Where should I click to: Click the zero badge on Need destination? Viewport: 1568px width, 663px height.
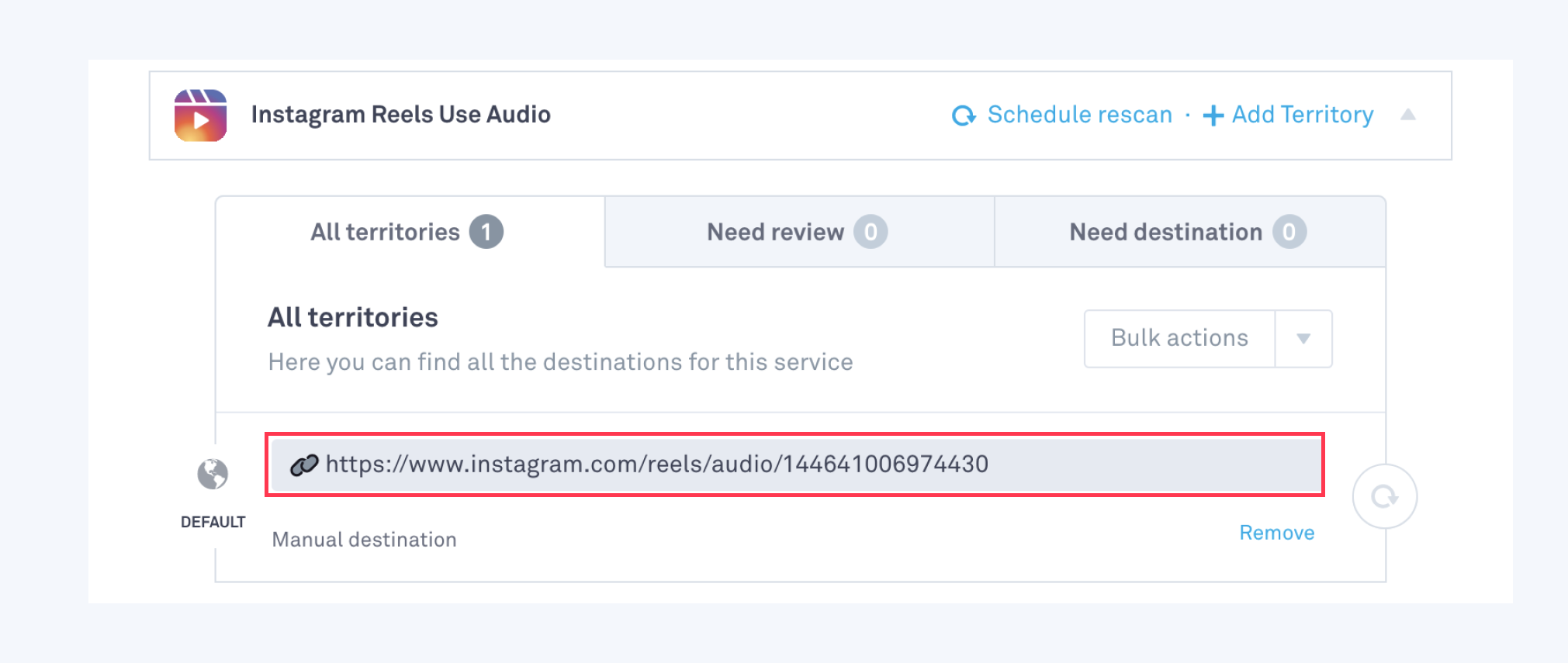tap(1289, 232)
